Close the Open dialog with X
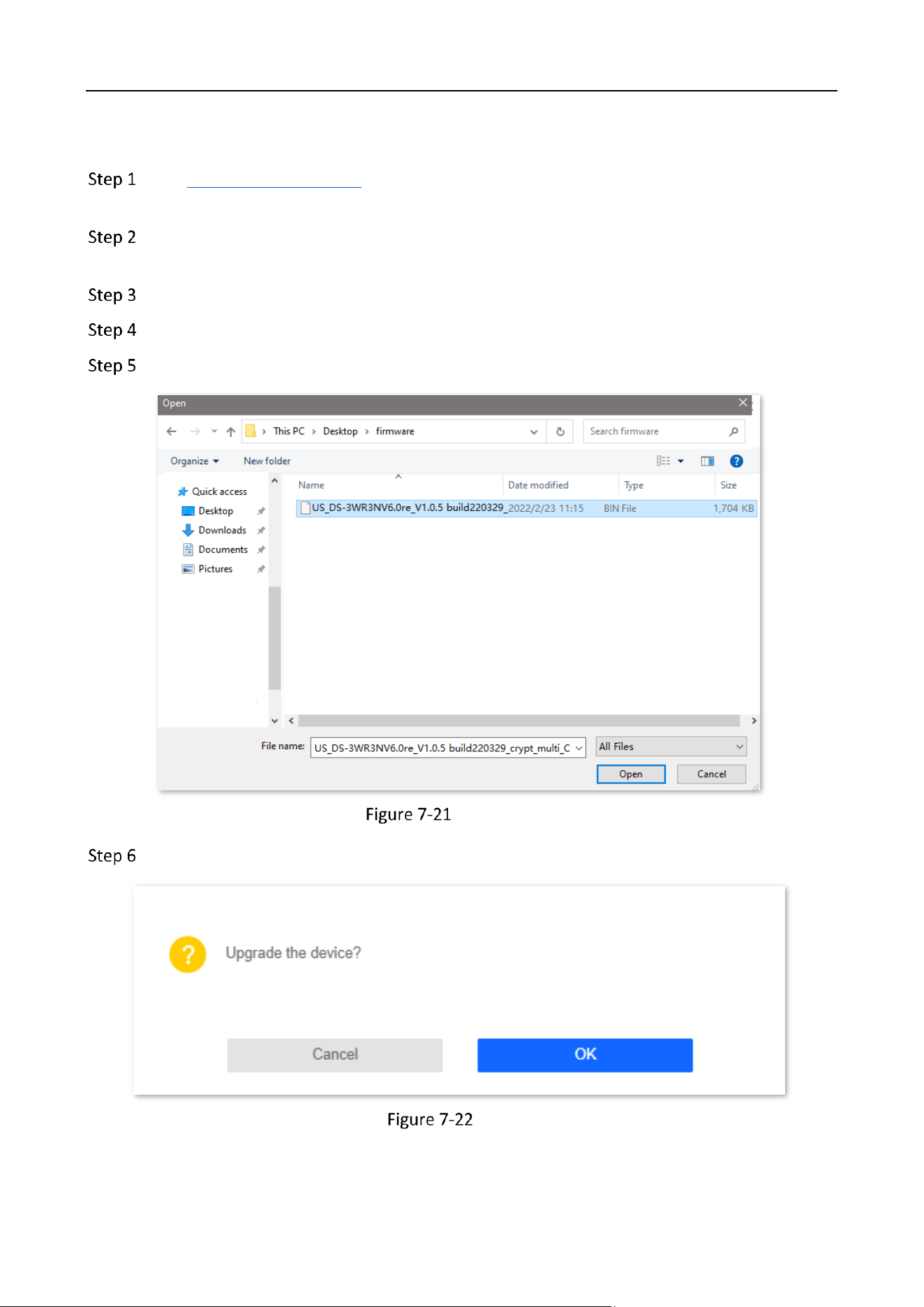The width and height of the screenshot is (924, 1307). click(x=743, y=403)
